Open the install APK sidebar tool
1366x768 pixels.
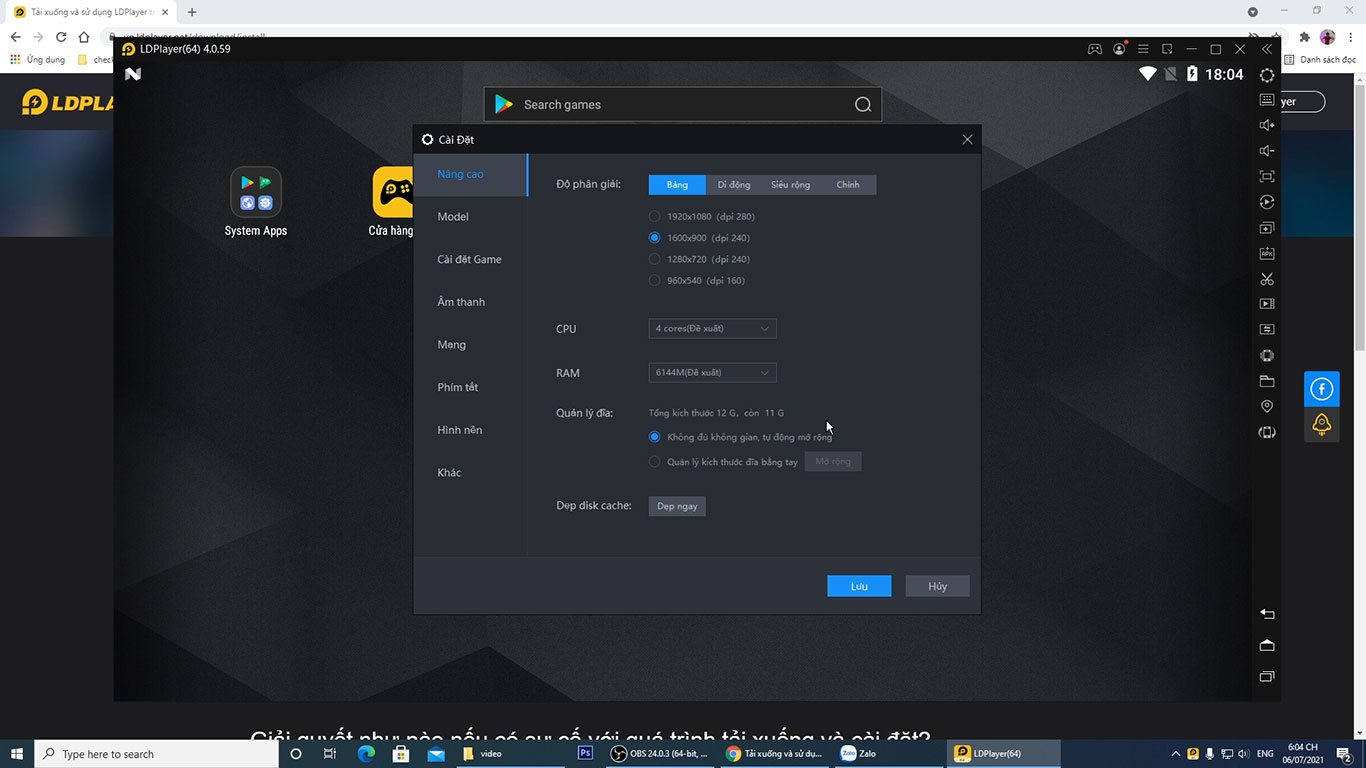(1267, 254)
